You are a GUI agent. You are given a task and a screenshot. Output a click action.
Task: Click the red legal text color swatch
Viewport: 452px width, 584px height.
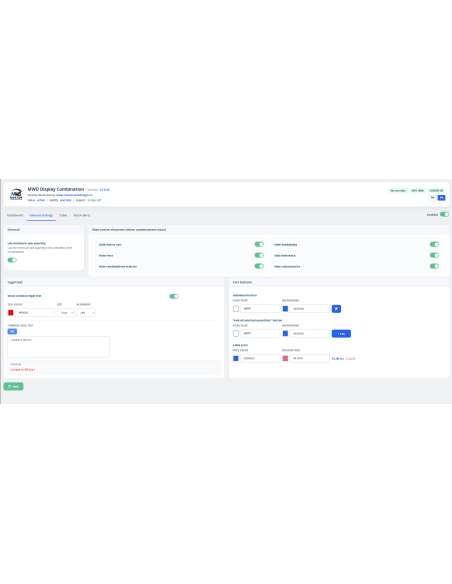11,312
